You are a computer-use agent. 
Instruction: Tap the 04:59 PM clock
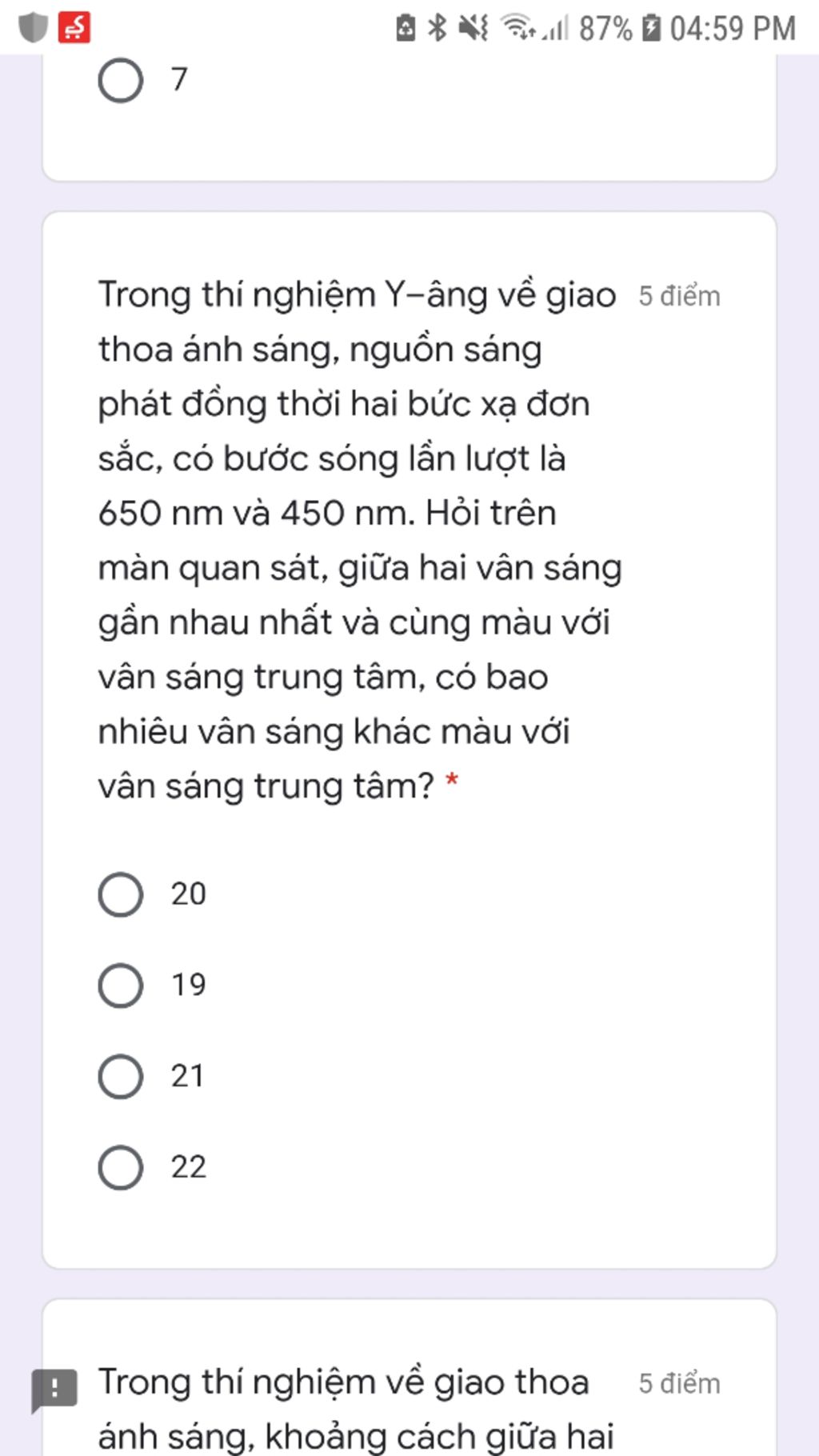pyautogui.click(x=733, y=29)
